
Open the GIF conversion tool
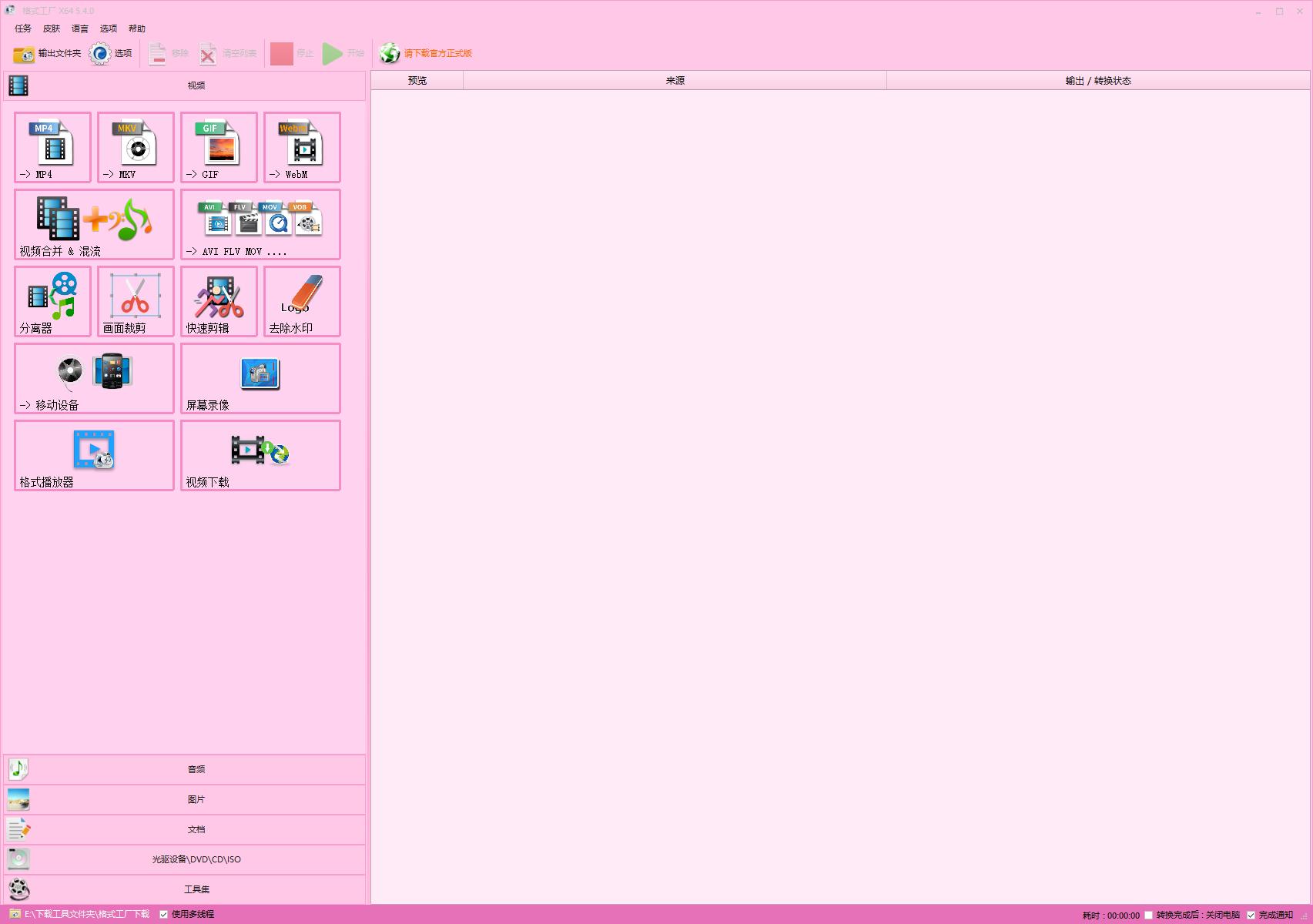click(219, 147)
